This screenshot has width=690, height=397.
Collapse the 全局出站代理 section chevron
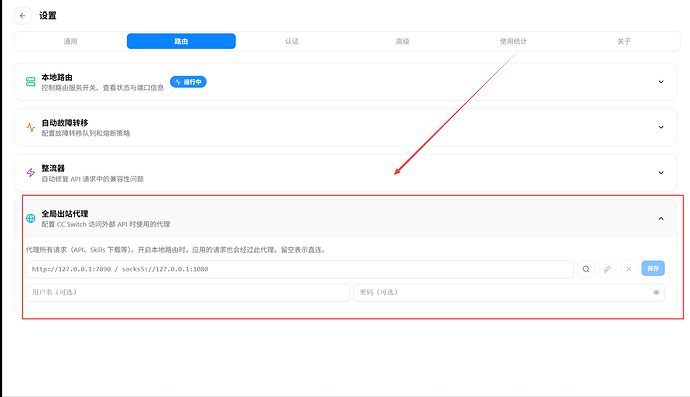coord(661,218)
